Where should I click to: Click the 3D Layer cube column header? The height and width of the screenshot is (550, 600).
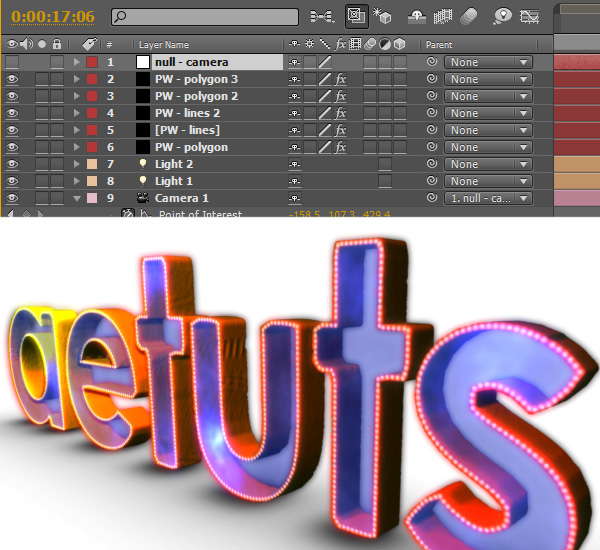[x=400, y=44]
